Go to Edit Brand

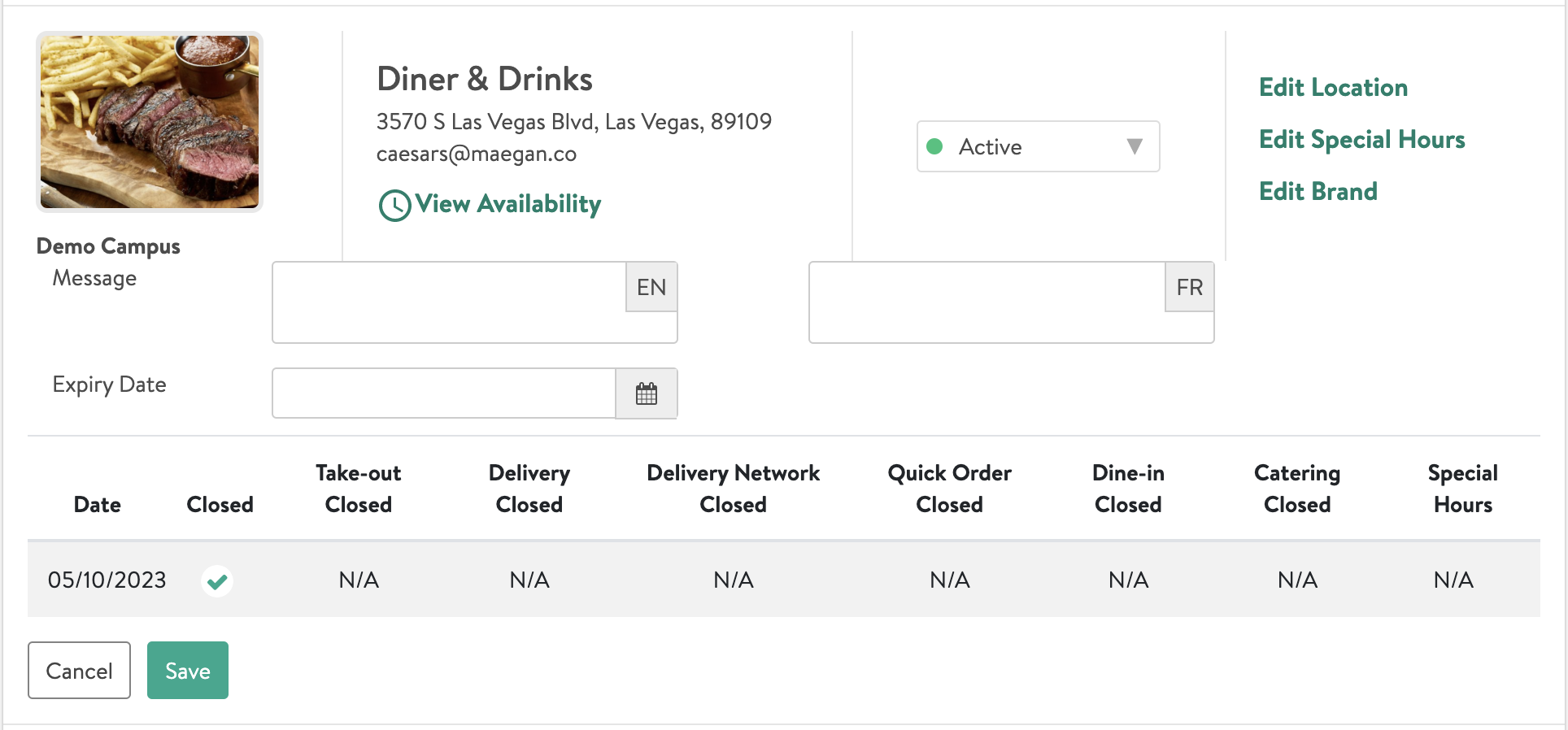(1318, 192)
